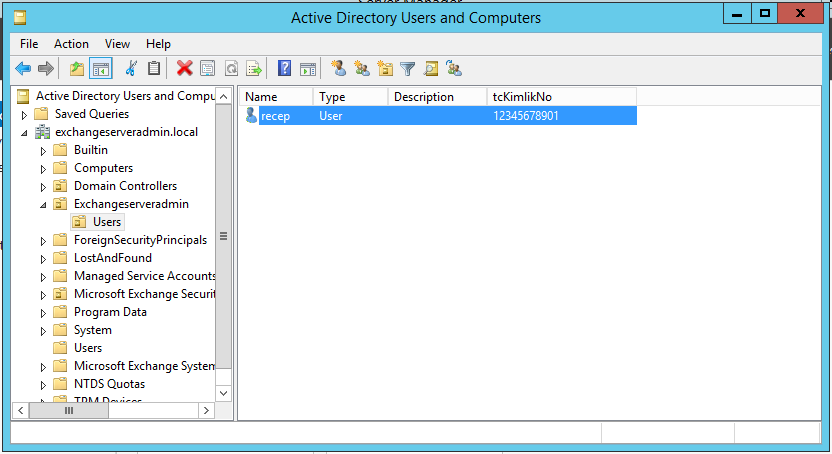Click tree pane vertical scrollbar up arrow
This screenshot has width=832, height=454.
[x=224, y=96]
